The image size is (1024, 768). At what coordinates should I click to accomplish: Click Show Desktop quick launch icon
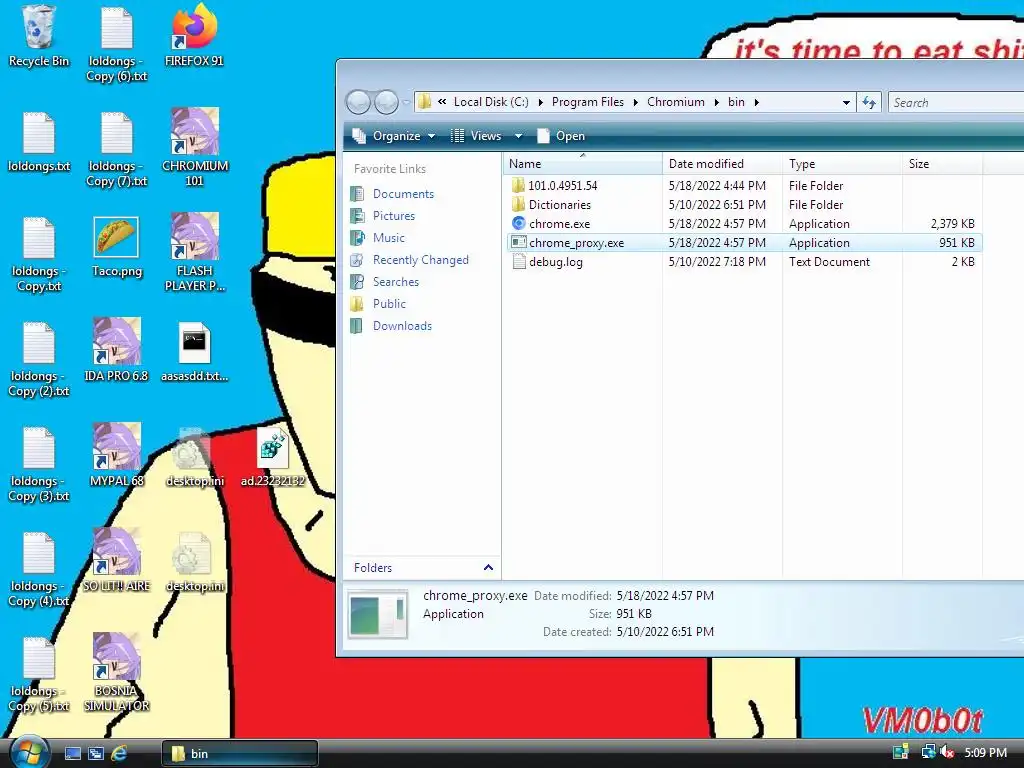[x=72, y=753]
